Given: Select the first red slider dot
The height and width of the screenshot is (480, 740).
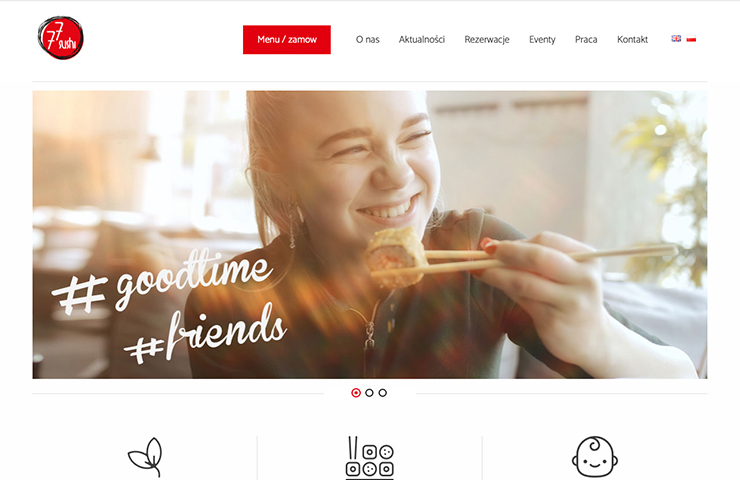Looking at the screenshot, I should point(356,393).
